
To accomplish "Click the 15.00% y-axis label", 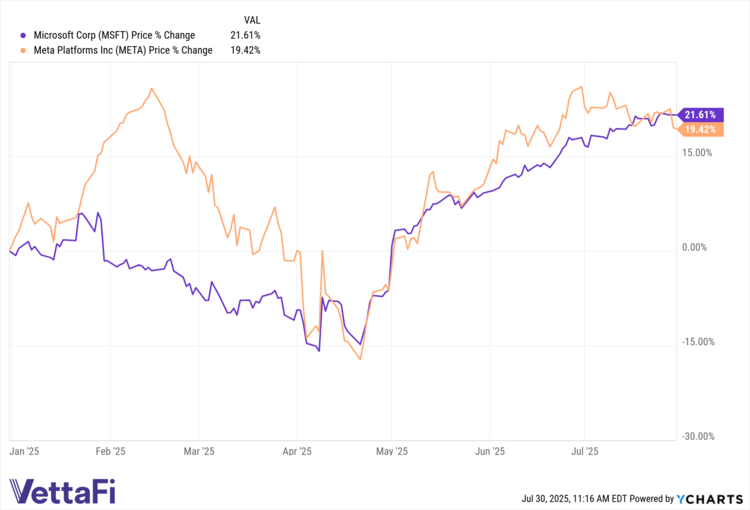I will coord(697,153).
